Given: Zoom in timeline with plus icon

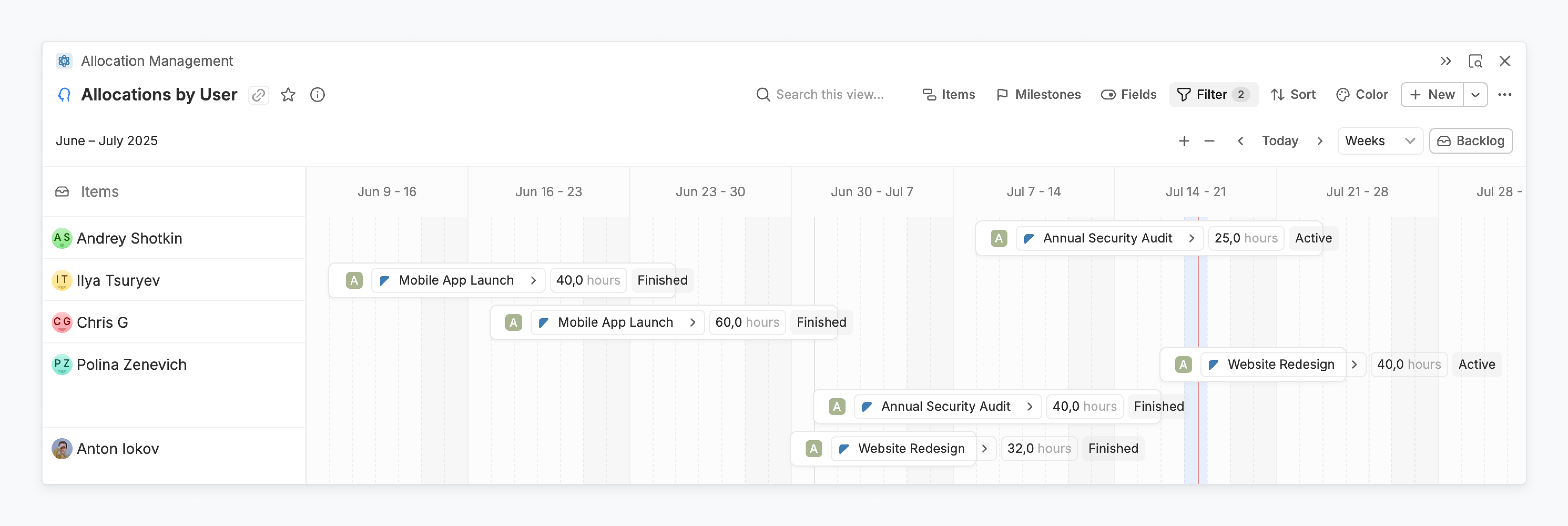Looking at the screenshot, I should [1183, 141].
